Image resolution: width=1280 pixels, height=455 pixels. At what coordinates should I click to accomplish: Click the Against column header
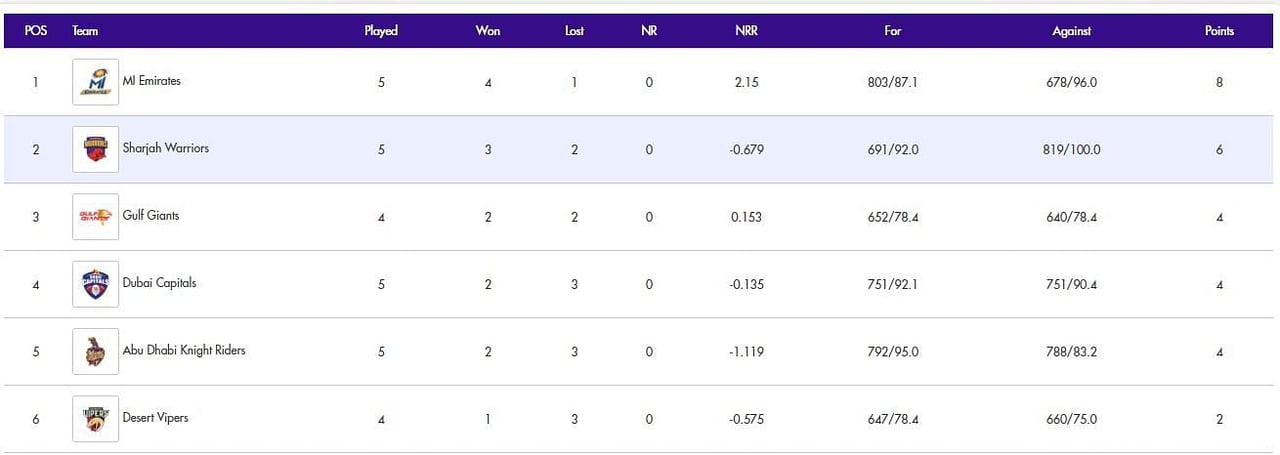click(1071, 31)
